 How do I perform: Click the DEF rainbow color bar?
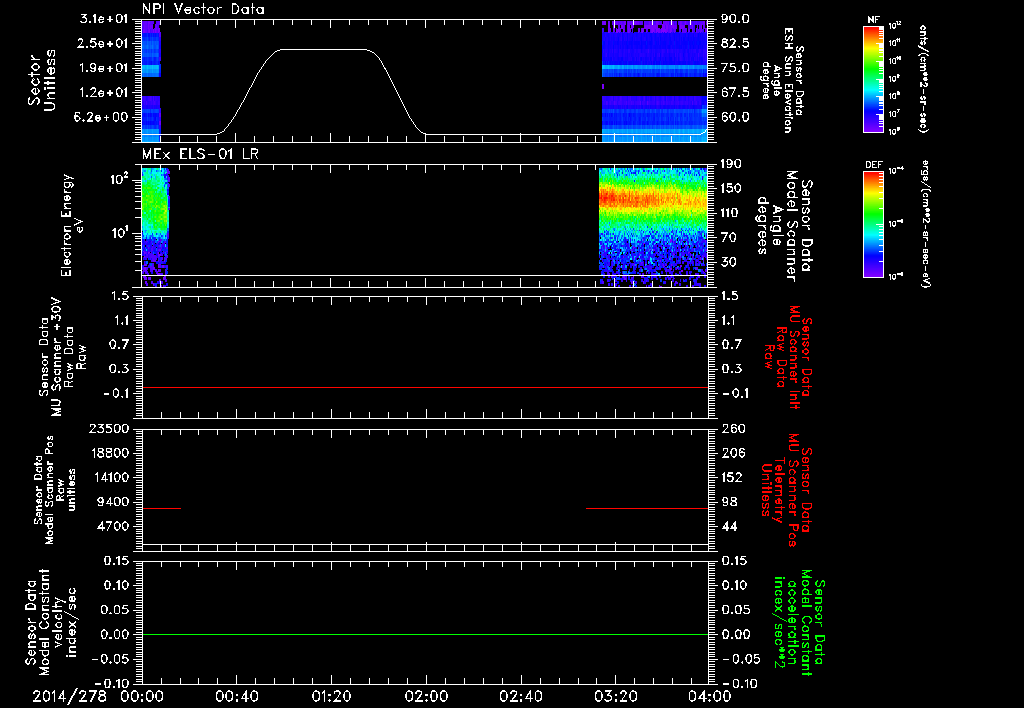(x=874, y=224)
